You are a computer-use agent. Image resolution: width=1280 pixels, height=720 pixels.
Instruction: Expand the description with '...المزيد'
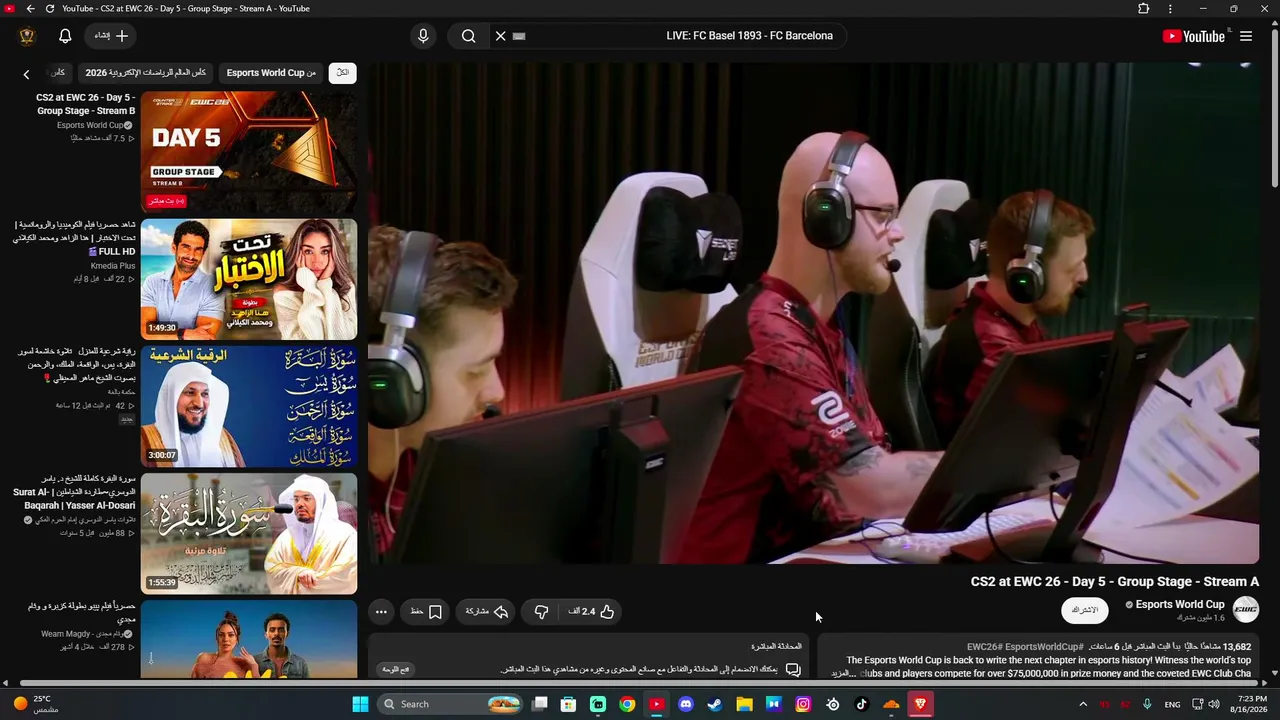pos(843,674)
